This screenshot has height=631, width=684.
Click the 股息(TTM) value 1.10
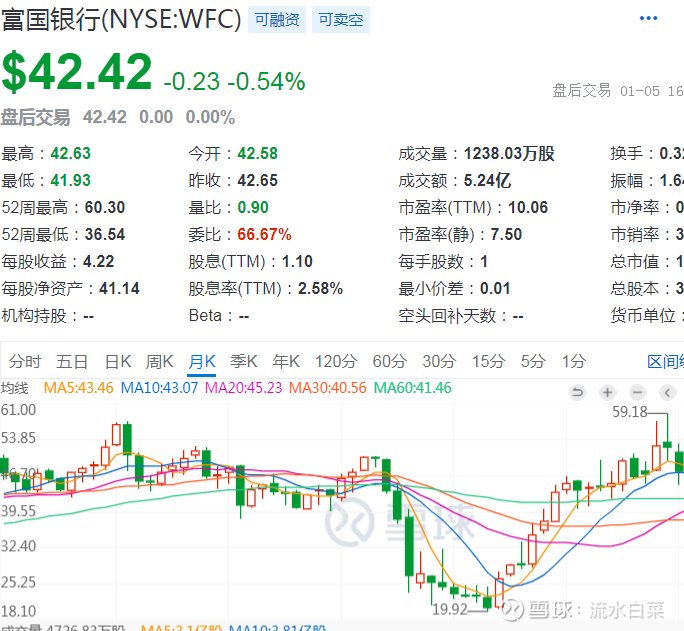click(297, 262)
